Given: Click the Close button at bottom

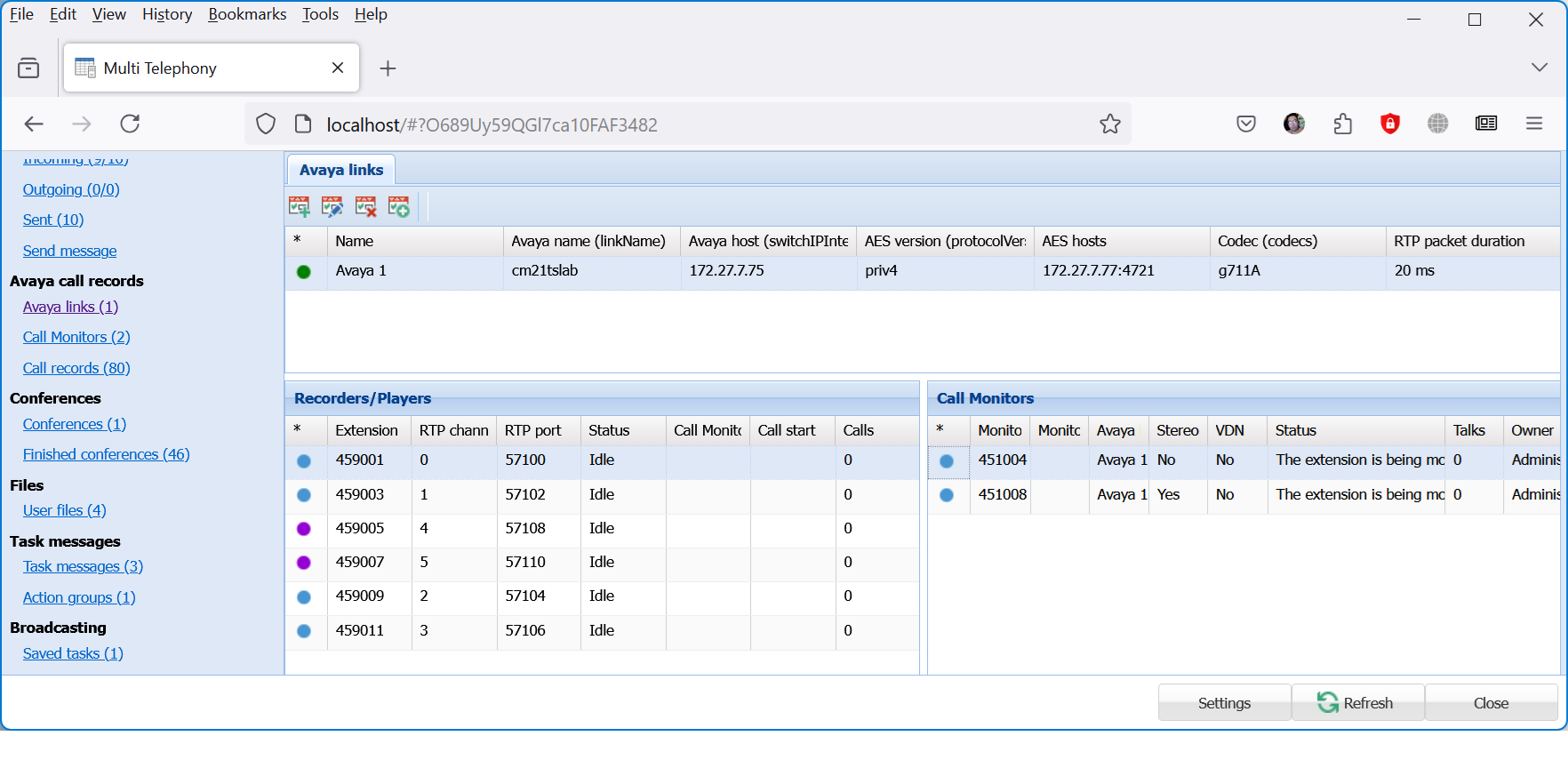Looking at the screenshot, I should click(x=1491, y=703).
